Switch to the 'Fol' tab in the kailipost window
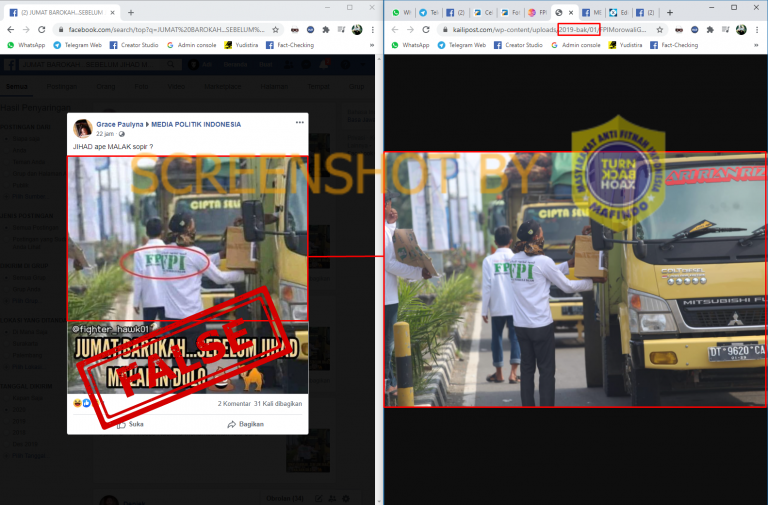 [x=510, y=13]
